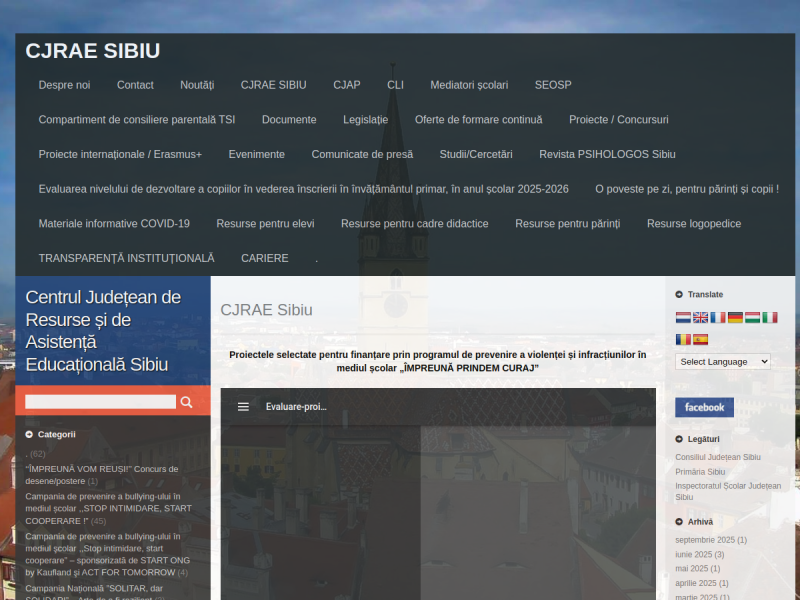Open septembrie 2025 archive link
This screenshot has height=600, width=800.
pos(712,538)
